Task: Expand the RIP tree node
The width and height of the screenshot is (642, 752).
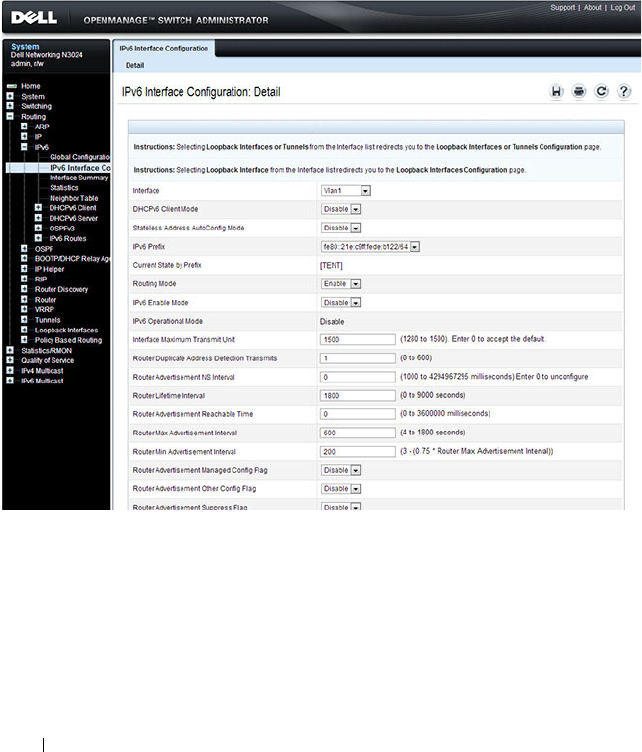Action: [24, 279]
